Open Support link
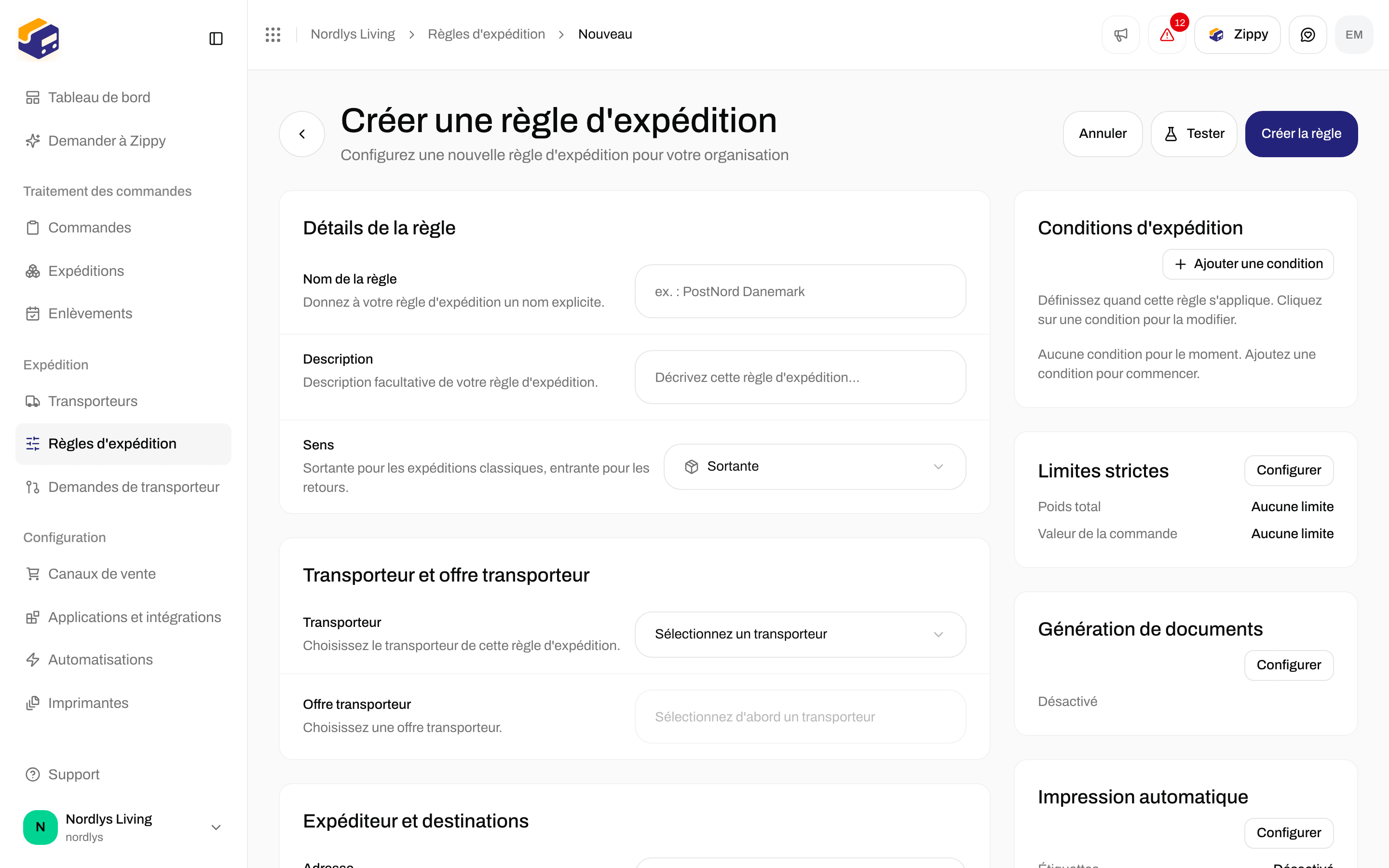This screenshot has height=868, width=1389. (123, 774)
